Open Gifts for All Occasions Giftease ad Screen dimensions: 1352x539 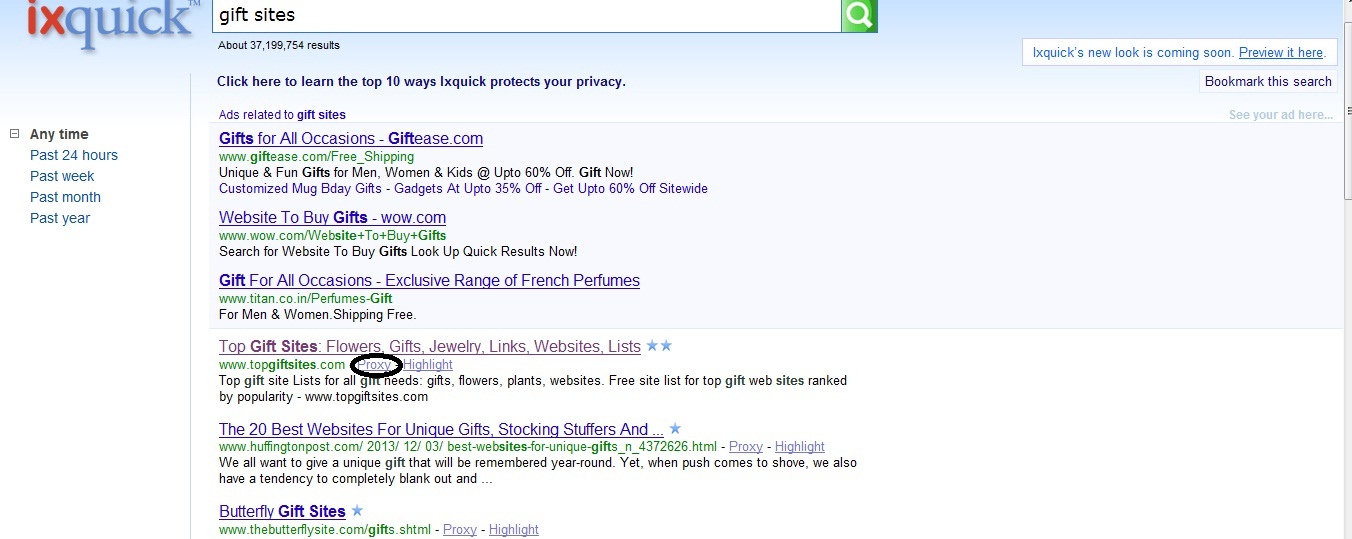351,139
